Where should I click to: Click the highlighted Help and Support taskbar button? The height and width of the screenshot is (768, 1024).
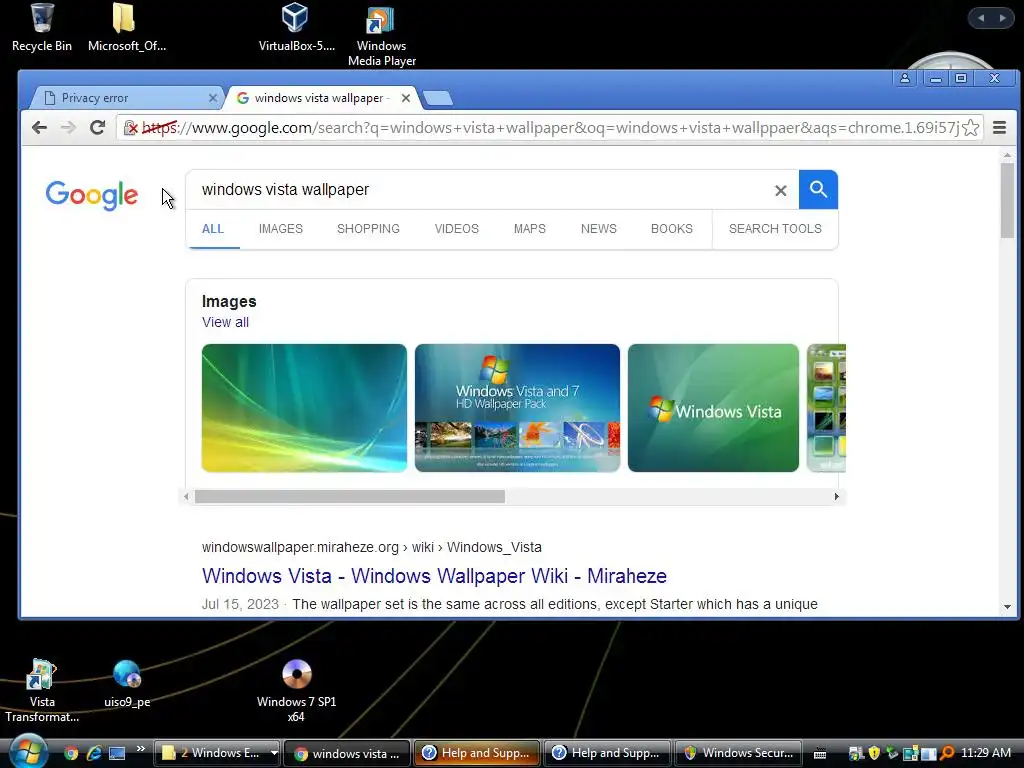coord(477,753)
